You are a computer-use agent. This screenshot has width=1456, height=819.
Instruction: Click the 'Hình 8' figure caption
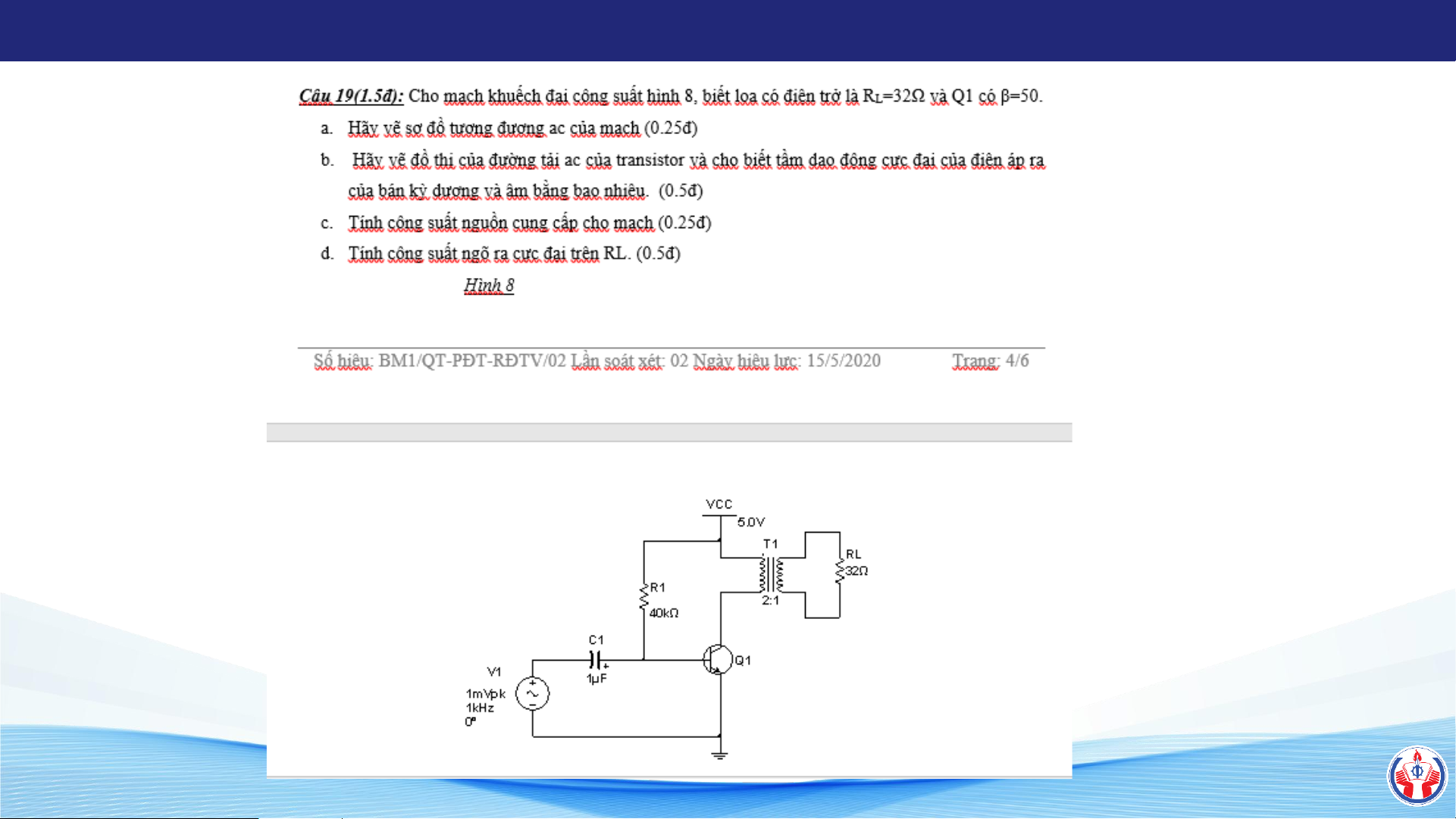tap(489, 286)
